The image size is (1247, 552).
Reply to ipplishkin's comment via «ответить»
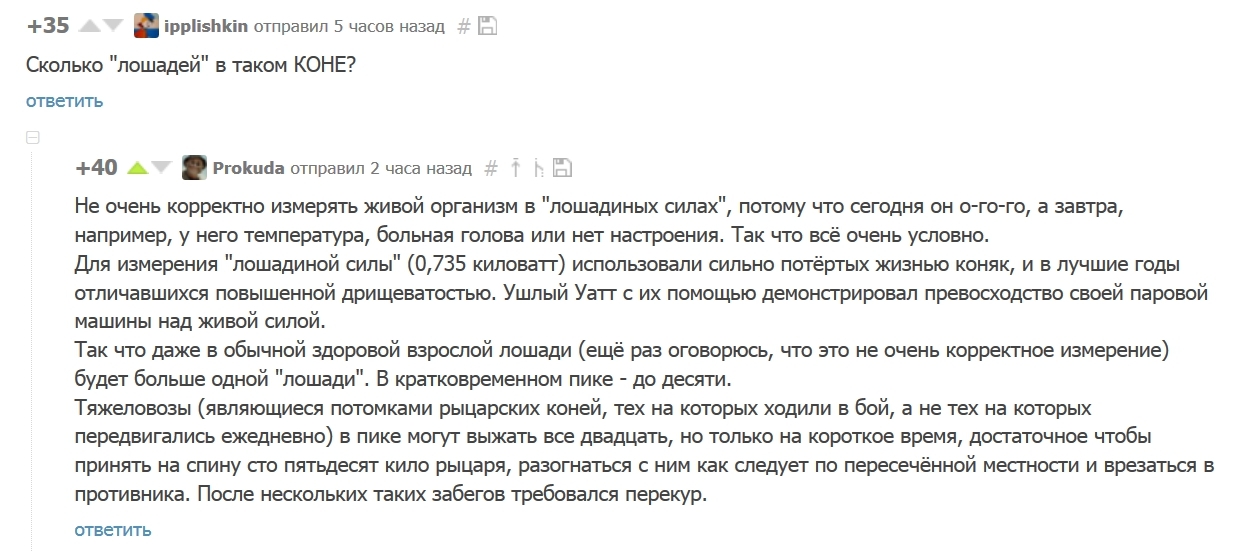click(x=64, y=101)
